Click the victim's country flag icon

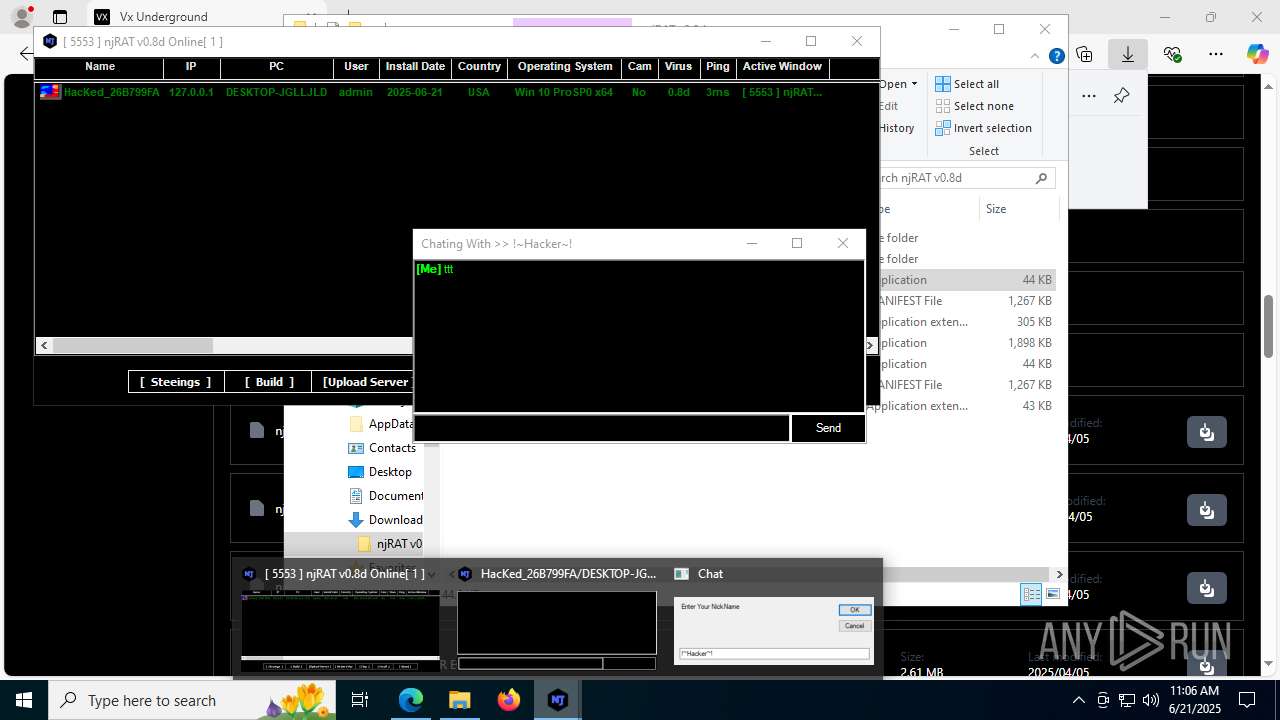[x=50, y=92]
